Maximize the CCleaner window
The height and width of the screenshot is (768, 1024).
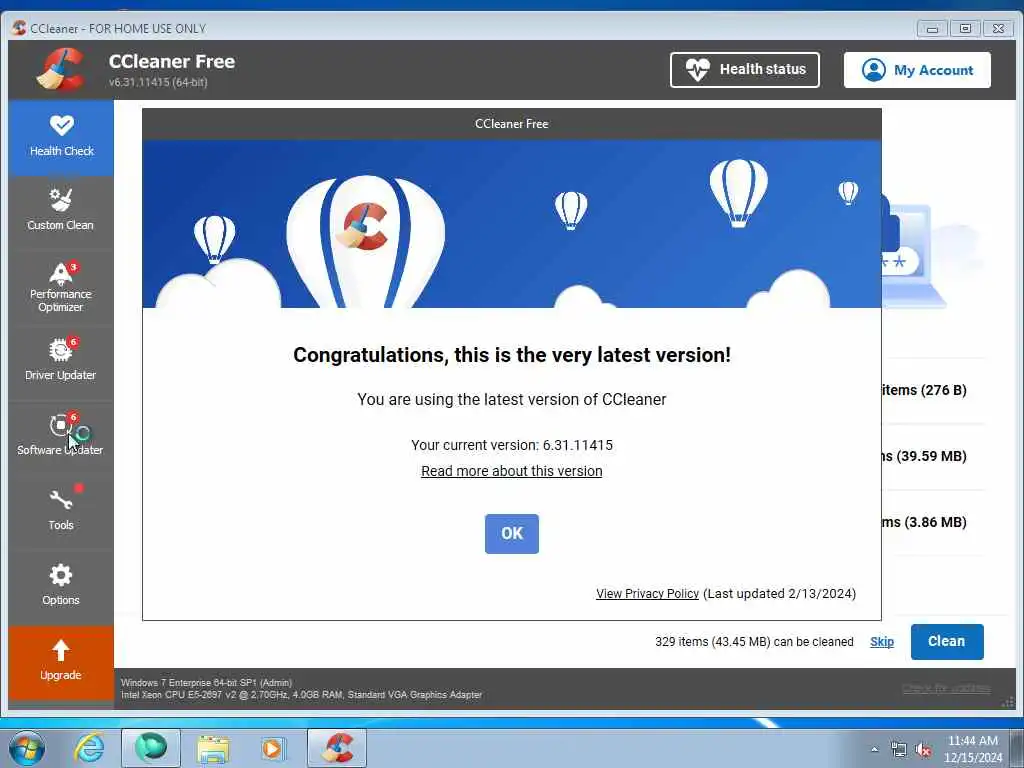(x=965, y=29)
